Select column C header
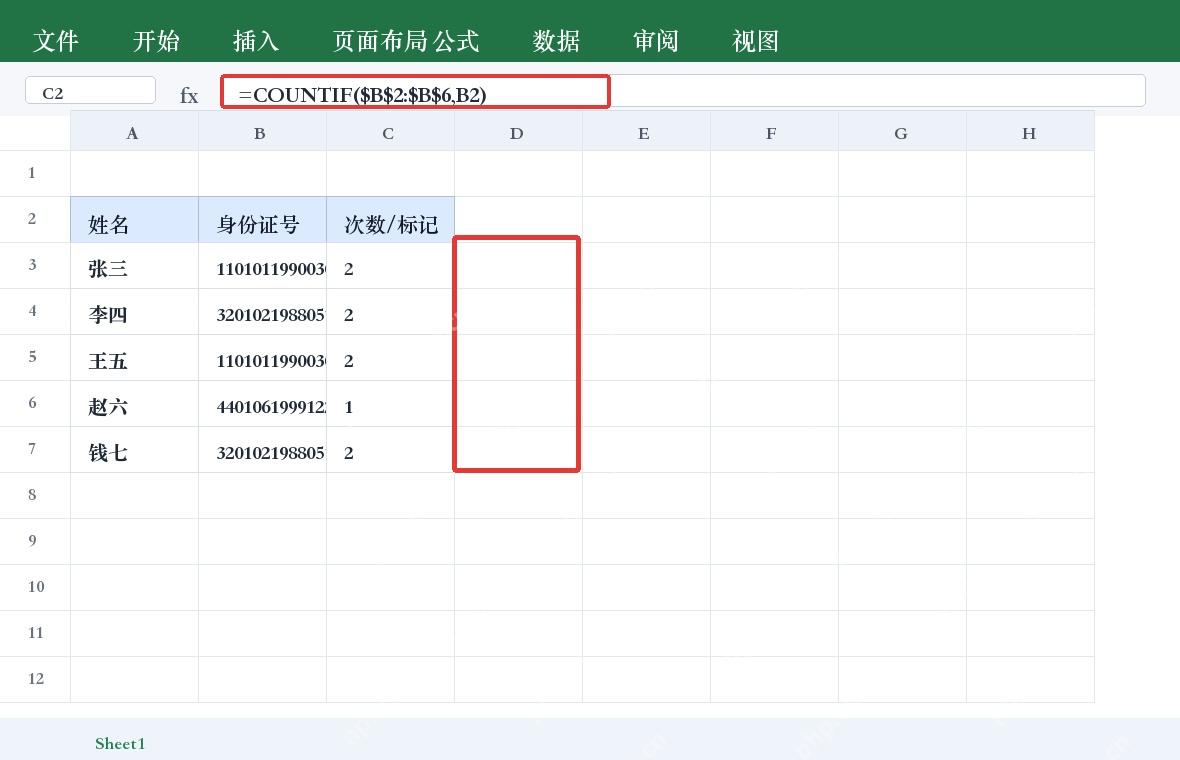The image size is (1180, 760). tap(390, 132)
